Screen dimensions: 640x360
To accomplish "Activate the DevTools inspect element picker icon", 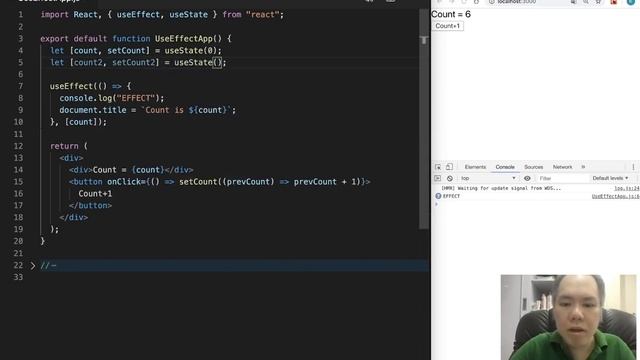I will click(438, 167).
